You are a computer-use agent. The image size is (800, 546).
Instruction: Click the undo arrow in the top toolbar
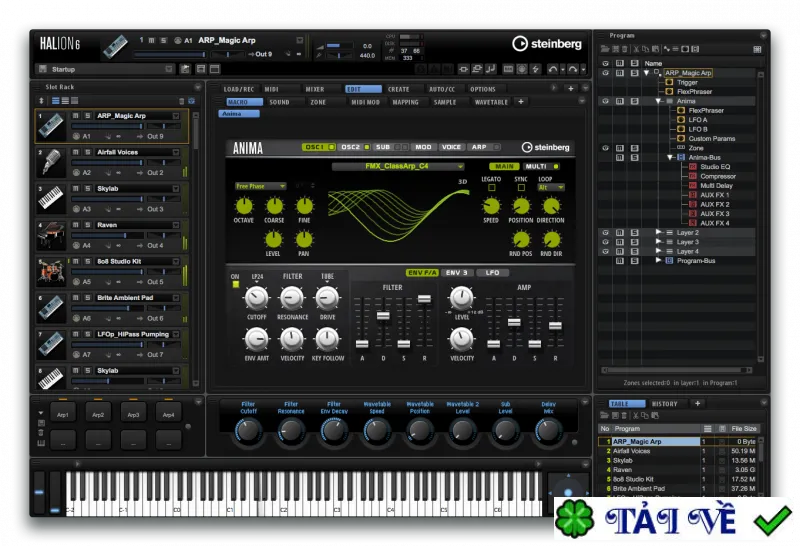tap(553, 69)
